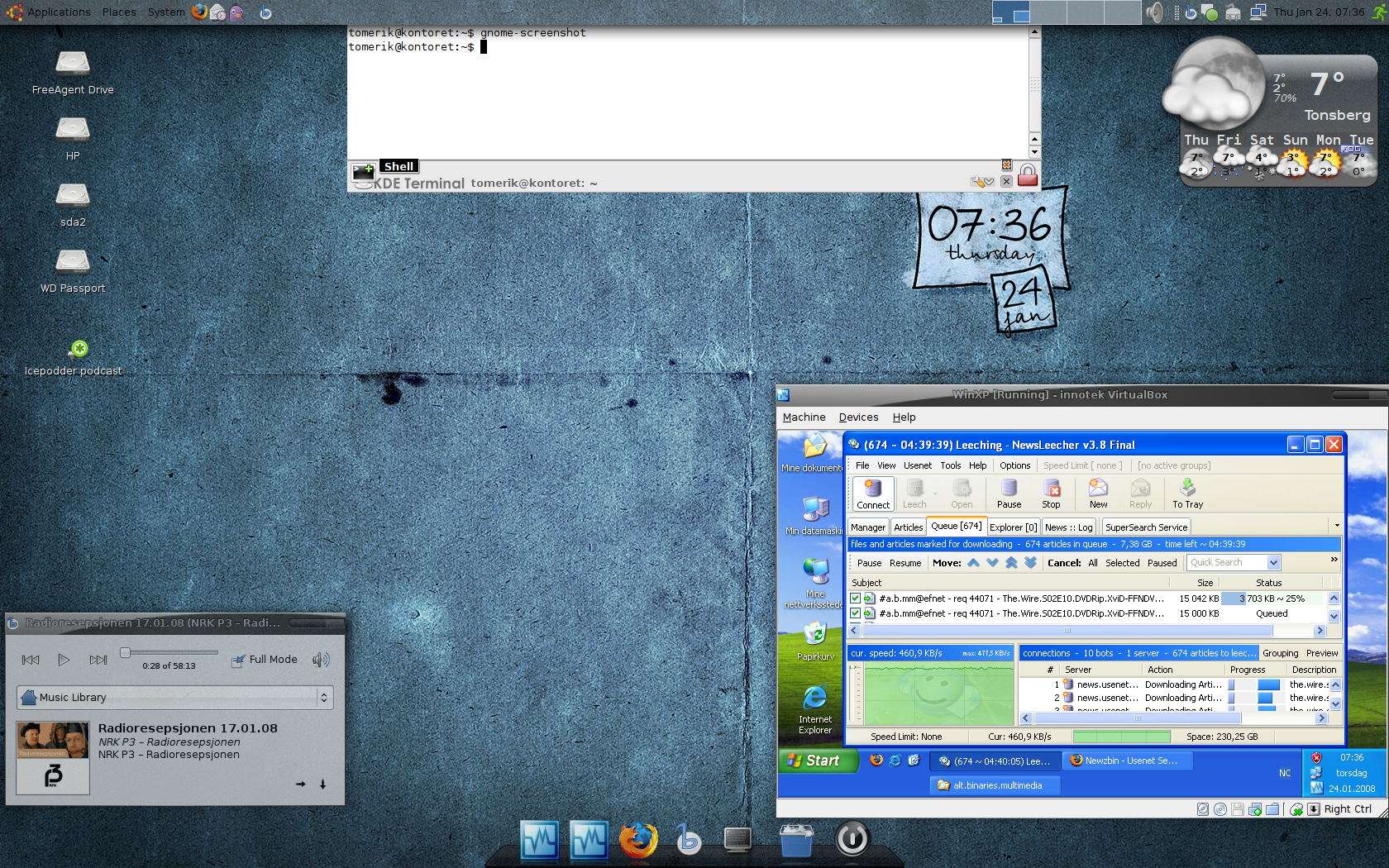Image resolution: width=1389 pixels, height=868 pixels.
Task: Click Firefox launcher in top GNOME panel
Action: pos(199,12)
